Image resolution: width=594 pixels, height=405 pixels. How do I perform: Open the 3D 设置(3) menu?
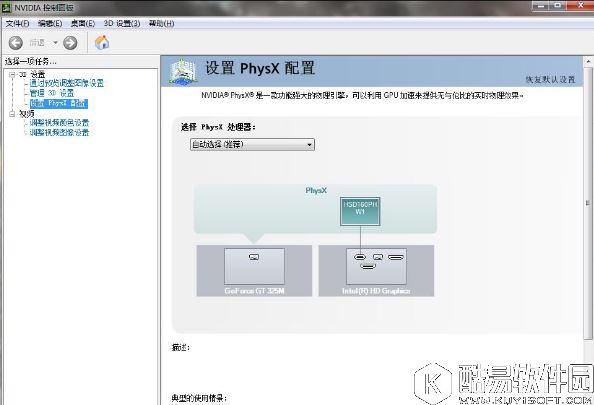[x=122, y=23]
